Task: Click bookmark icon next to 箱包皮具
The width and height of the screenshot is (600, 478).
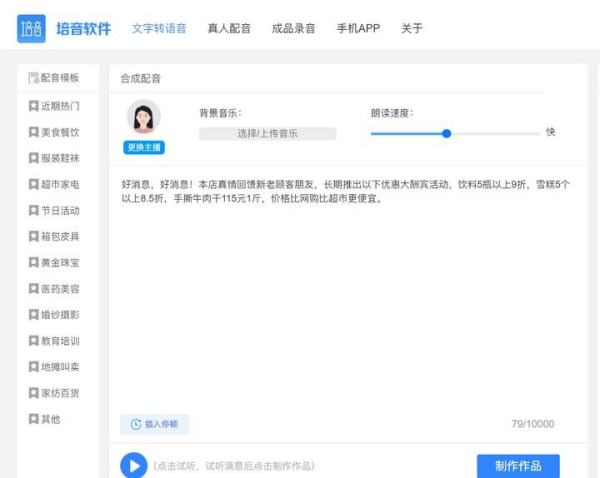Action: (34, 237)
